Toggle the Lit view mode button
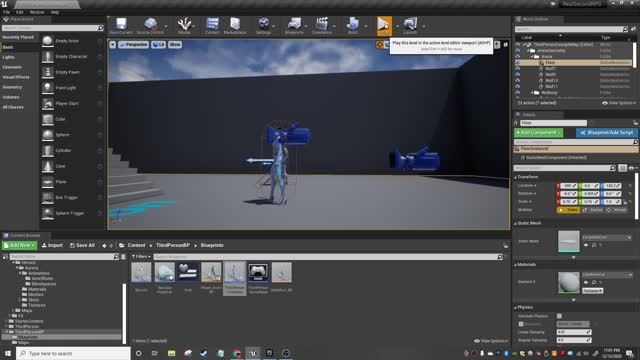 [158, 44]
